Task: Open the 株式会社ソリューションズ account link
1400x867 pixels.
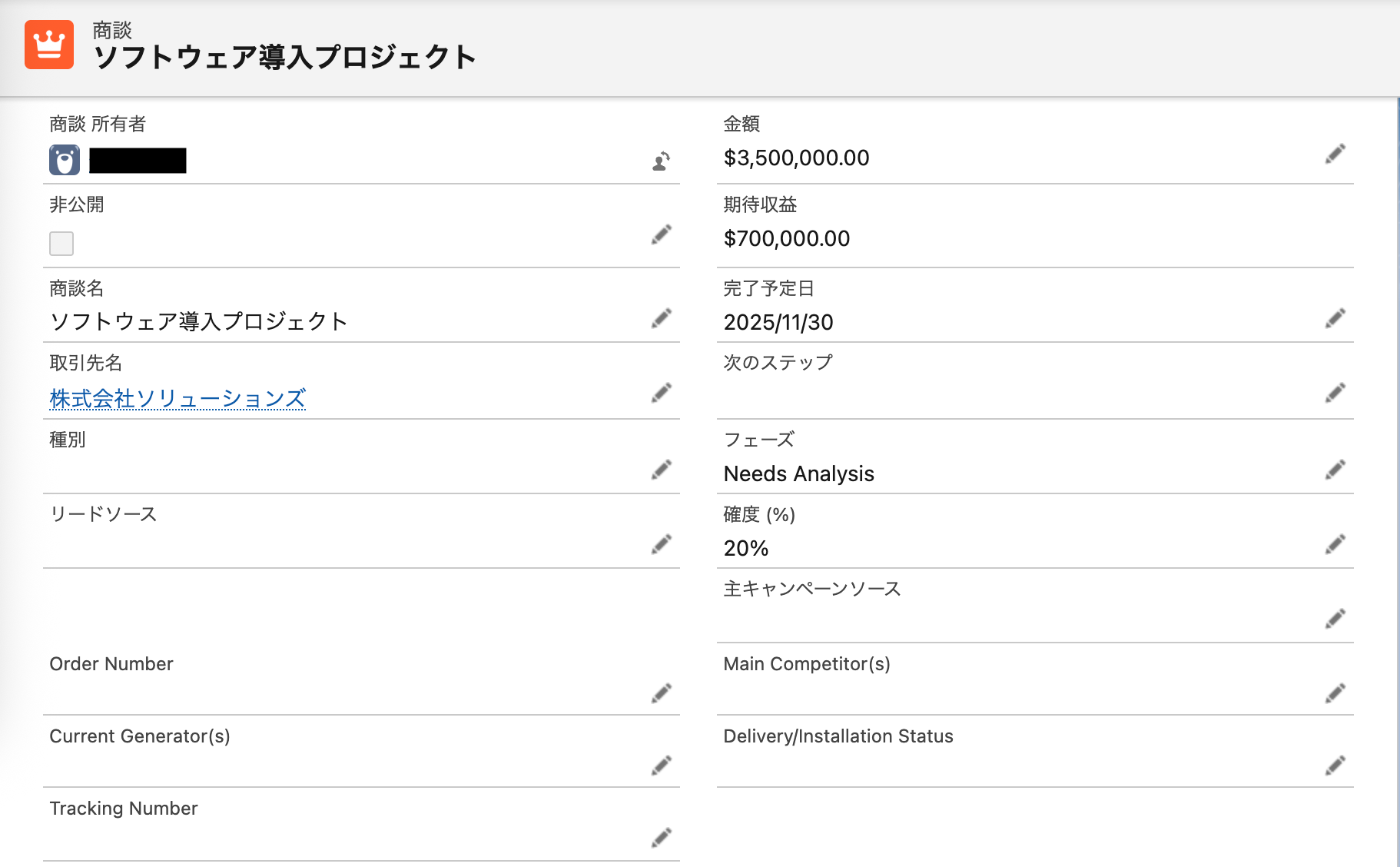Action: [177, 398]
